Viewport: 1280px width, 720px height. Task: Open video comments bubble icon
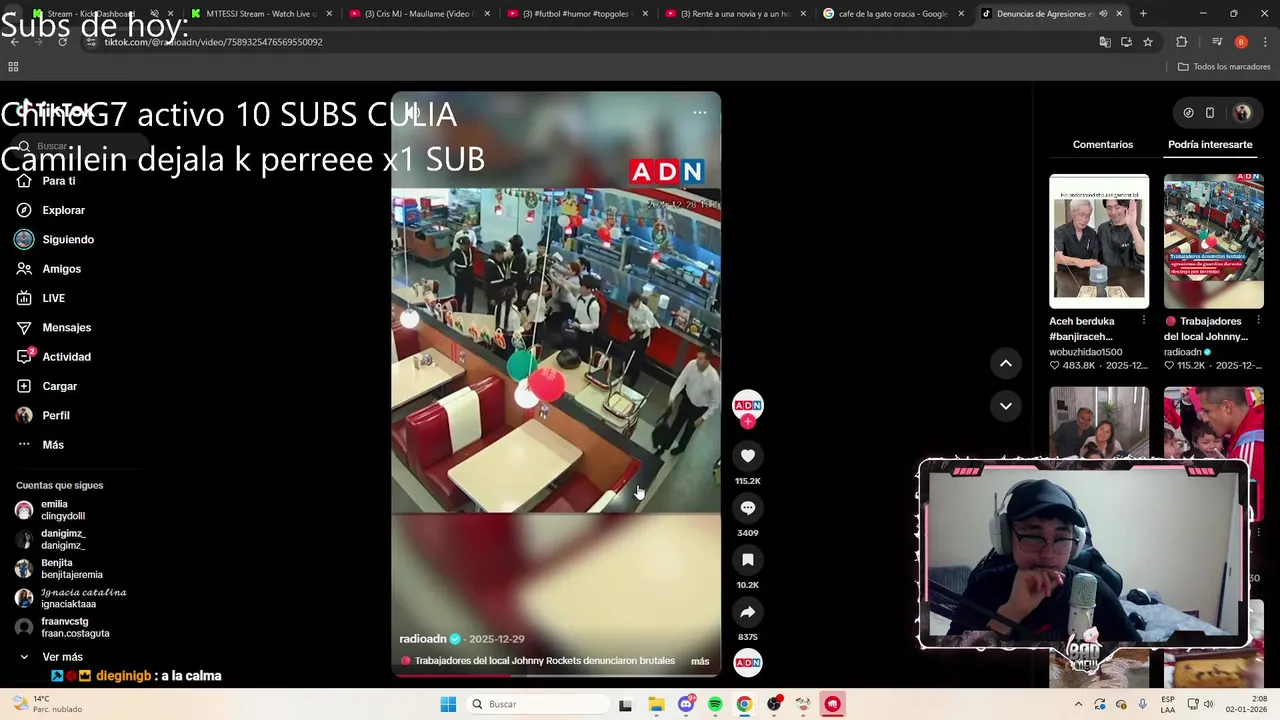747,508
